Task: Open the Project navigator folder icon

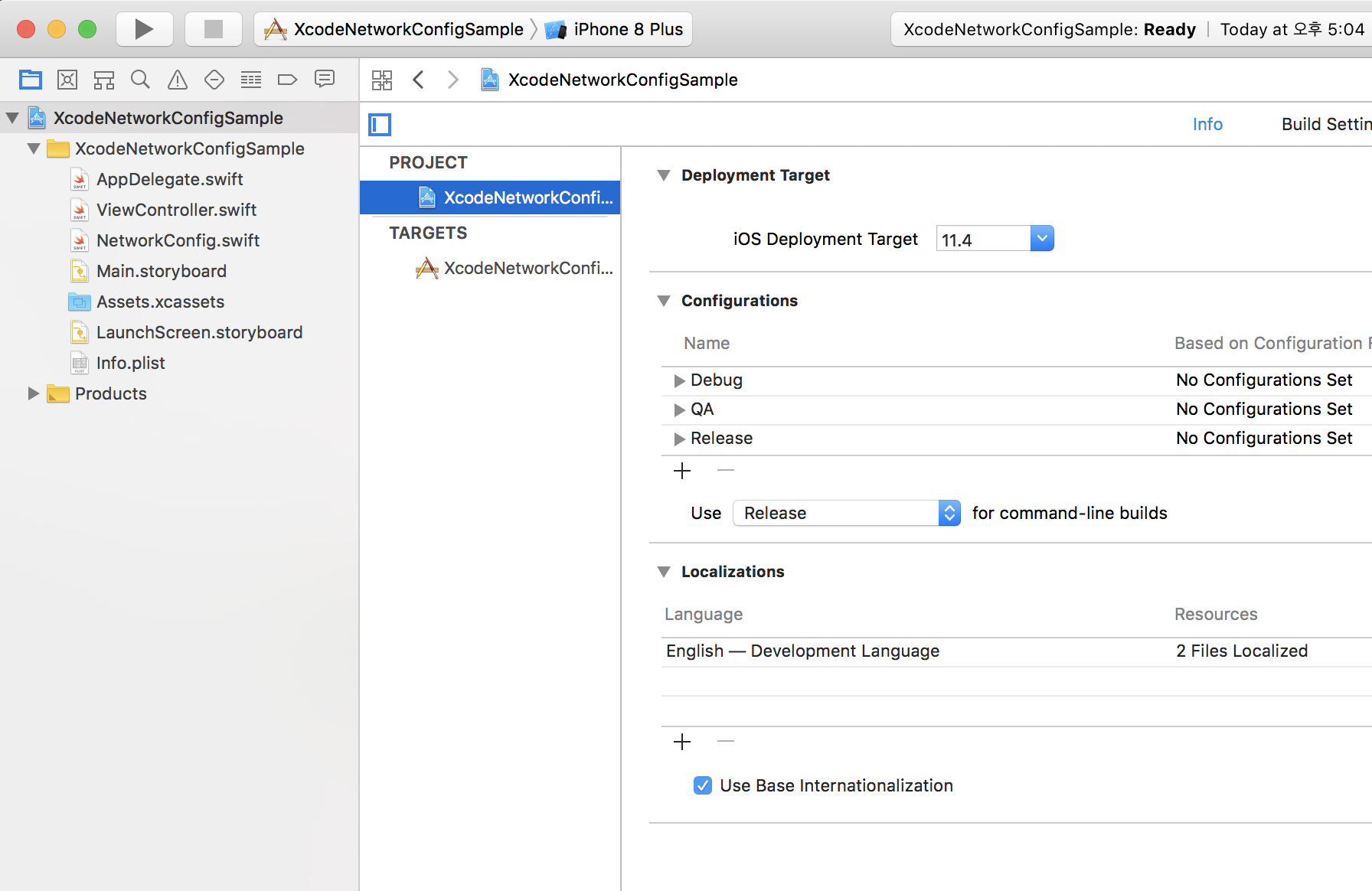Action: [x=31, y=80]
